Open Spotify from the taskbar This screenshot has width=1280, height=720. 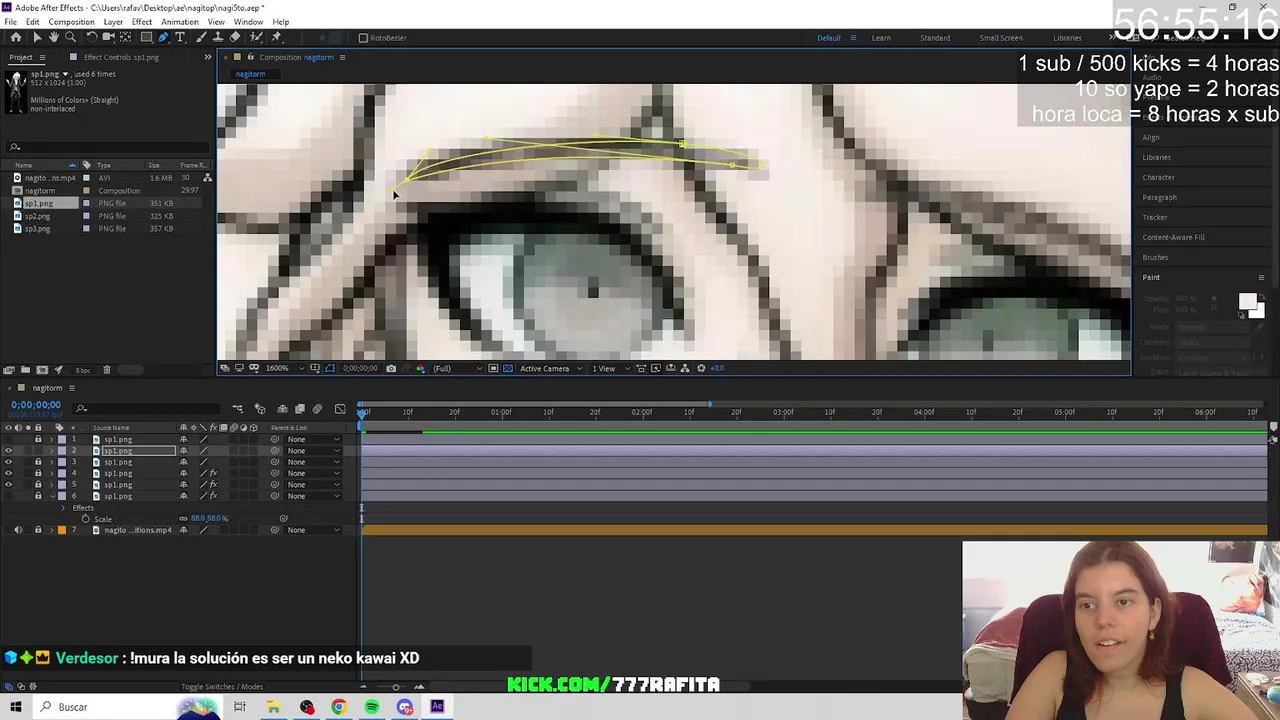click(x=372, y=707)
